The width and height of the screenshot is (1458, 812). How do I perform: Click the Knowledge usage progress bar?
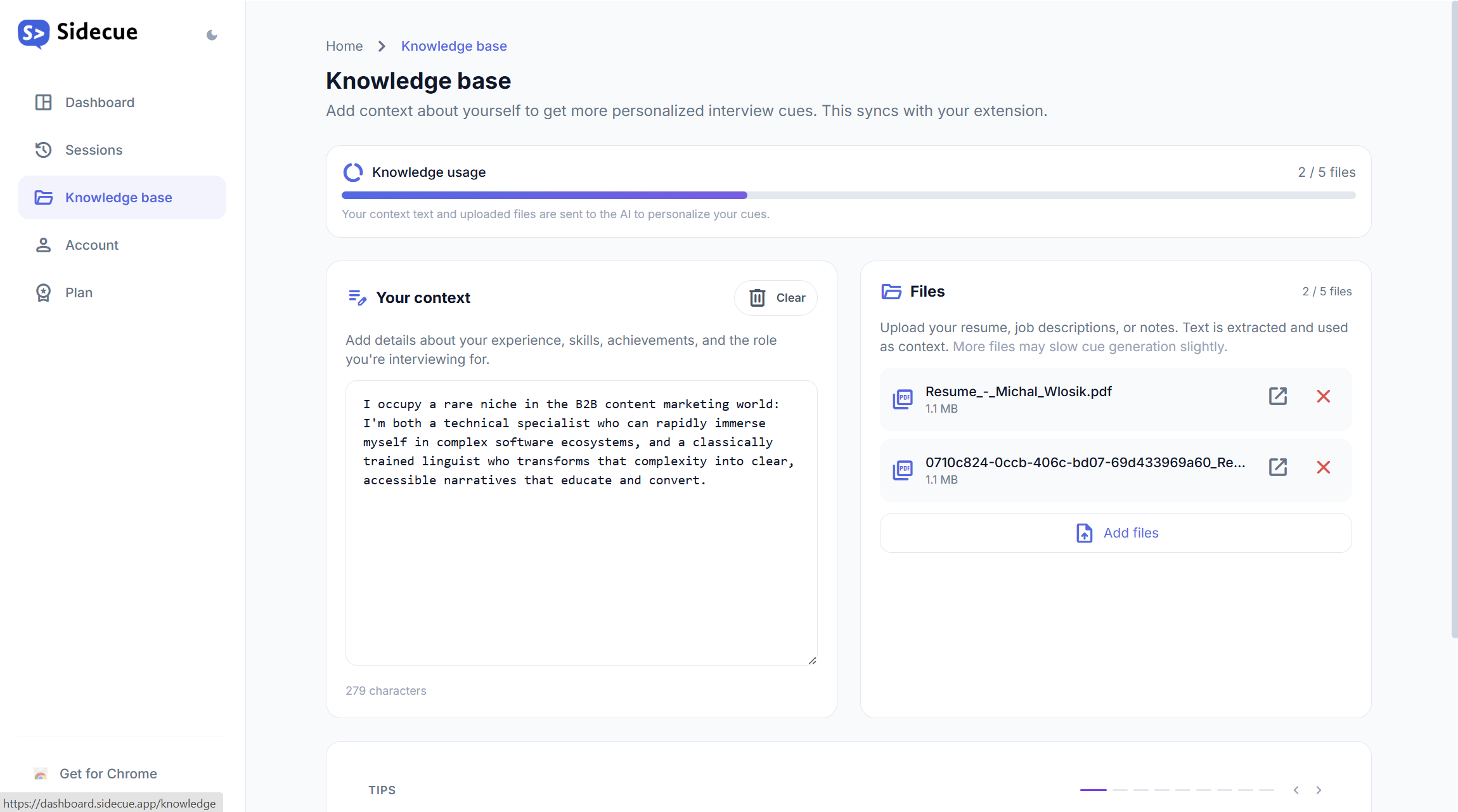coord(848,195)
